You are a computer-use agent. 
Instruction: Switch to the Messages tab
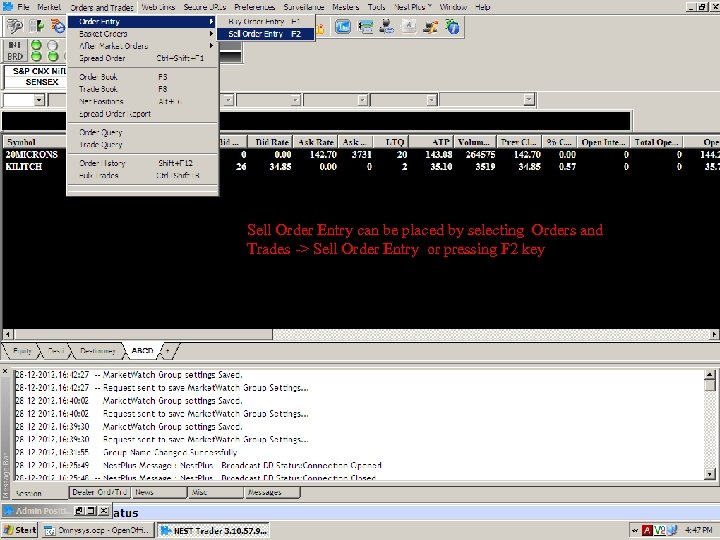point(271,492)
